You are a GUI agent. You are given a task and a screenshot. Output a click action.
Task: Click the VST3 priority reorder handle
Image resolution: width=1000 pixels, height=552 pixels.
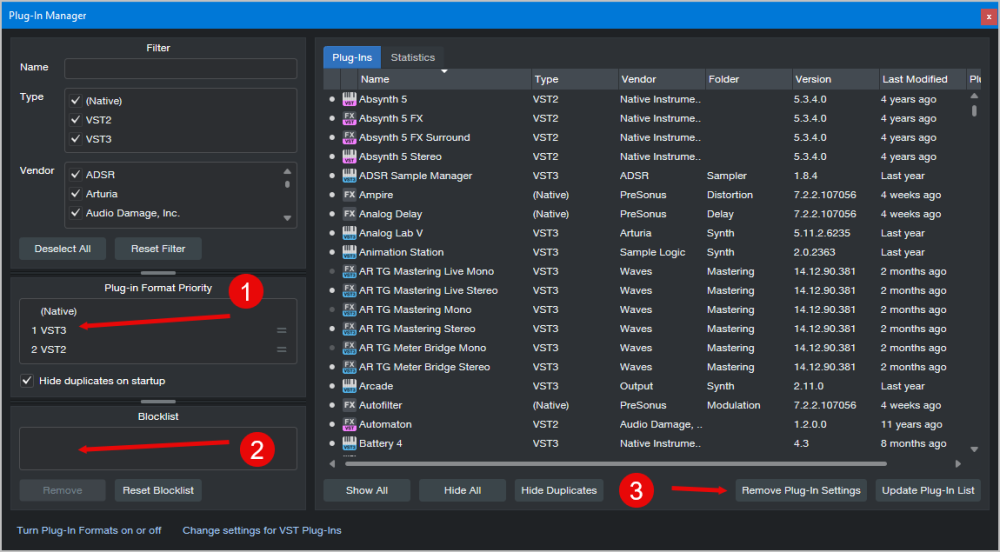click(x=281, y=330)
